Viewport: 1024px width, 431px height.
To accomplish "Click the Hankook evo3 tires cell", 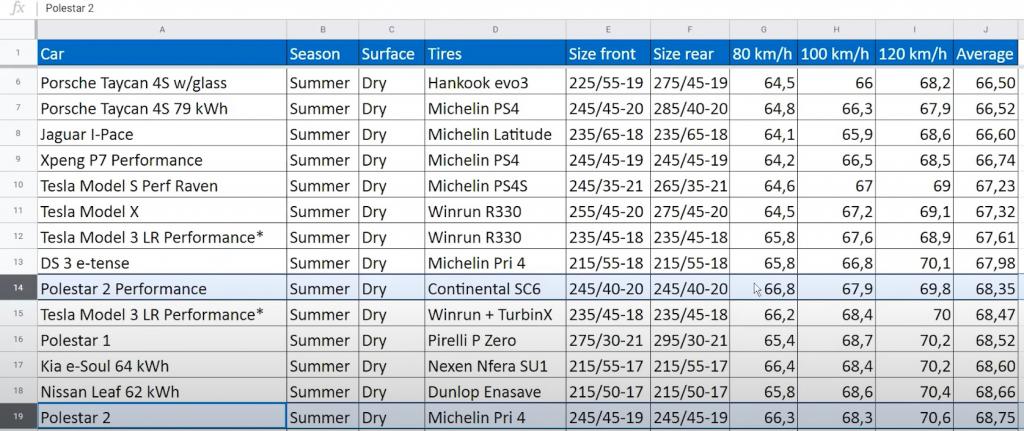I will [495, 82].
